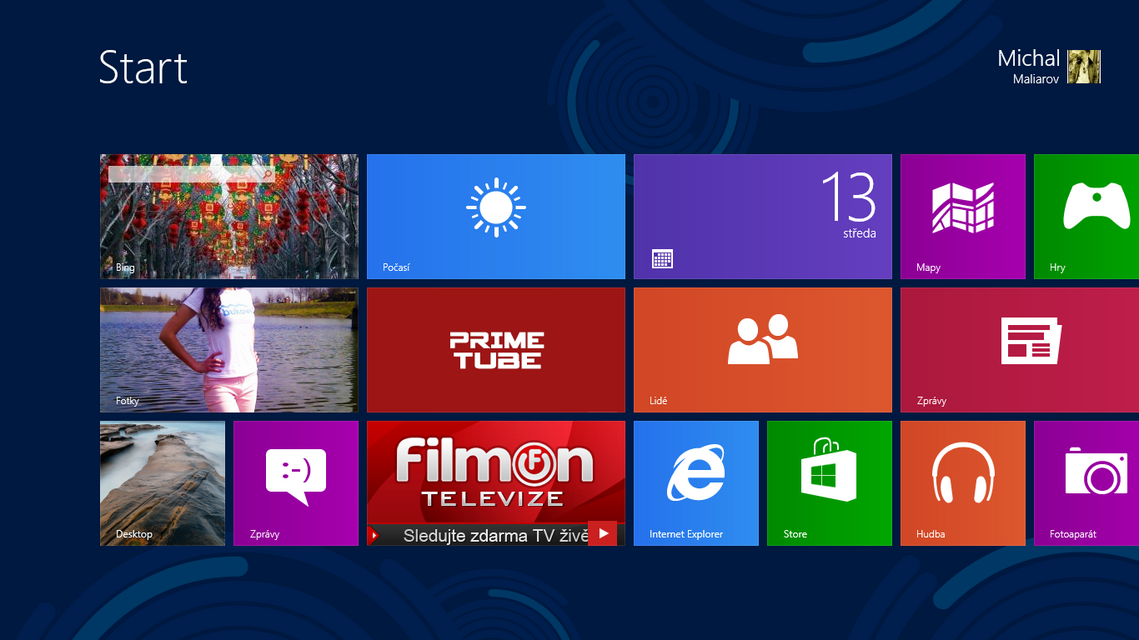Click the user account profile picture
The width and height of the screenshot is (1139, 640).
1085,68
